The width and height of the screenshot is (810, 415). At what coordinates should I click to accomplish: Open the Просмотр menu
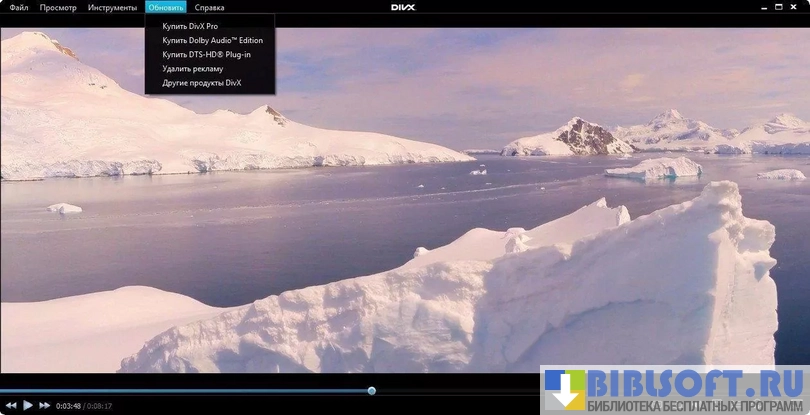[58, 7]
